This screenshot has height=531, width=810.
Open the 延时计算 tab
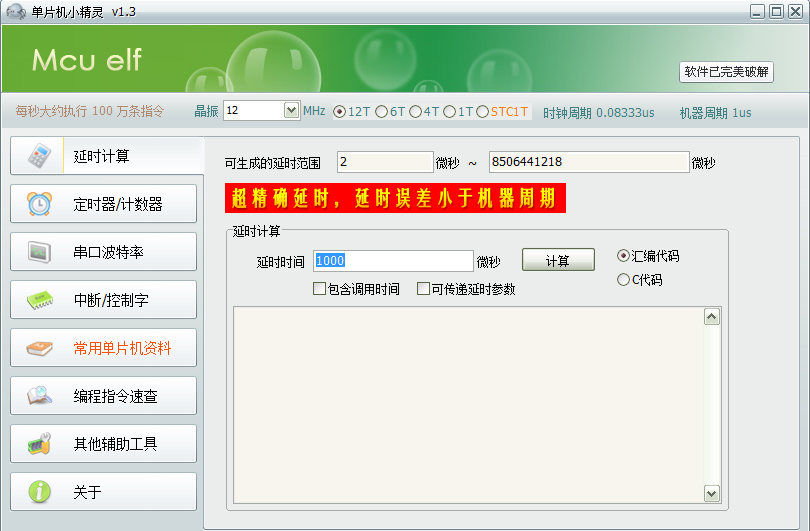coord(107,155)
